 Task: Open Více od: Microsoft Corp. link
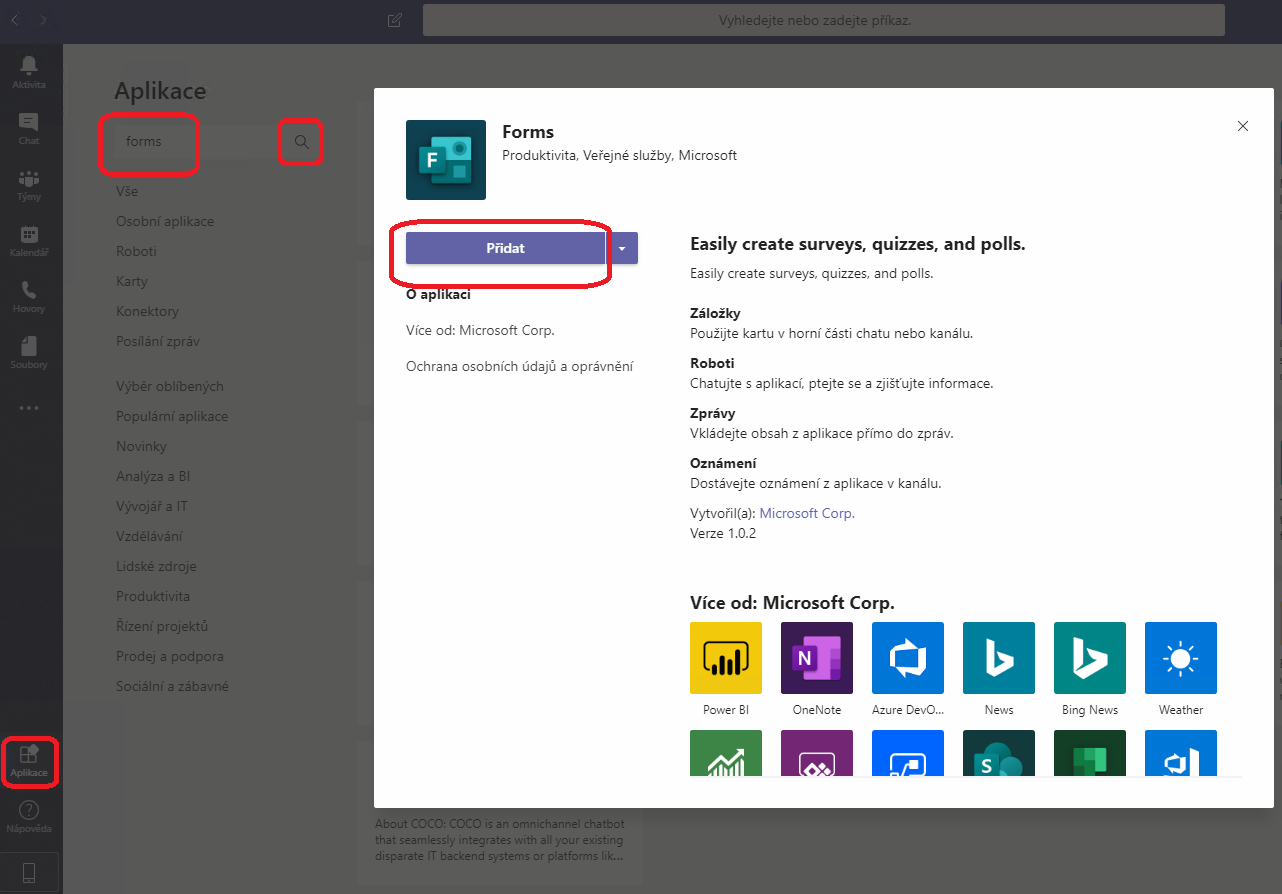point(480,330)
